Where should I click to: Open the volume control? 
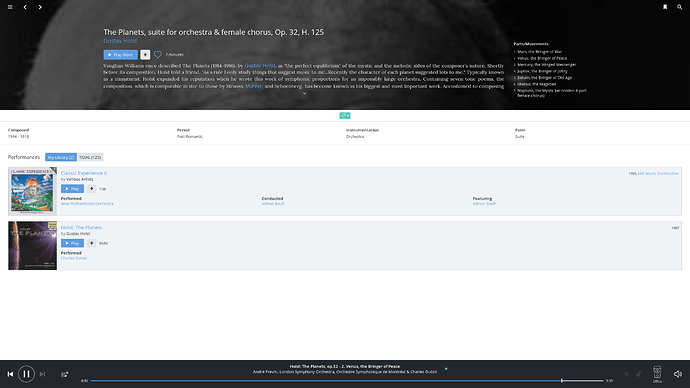tap(678, 374)
